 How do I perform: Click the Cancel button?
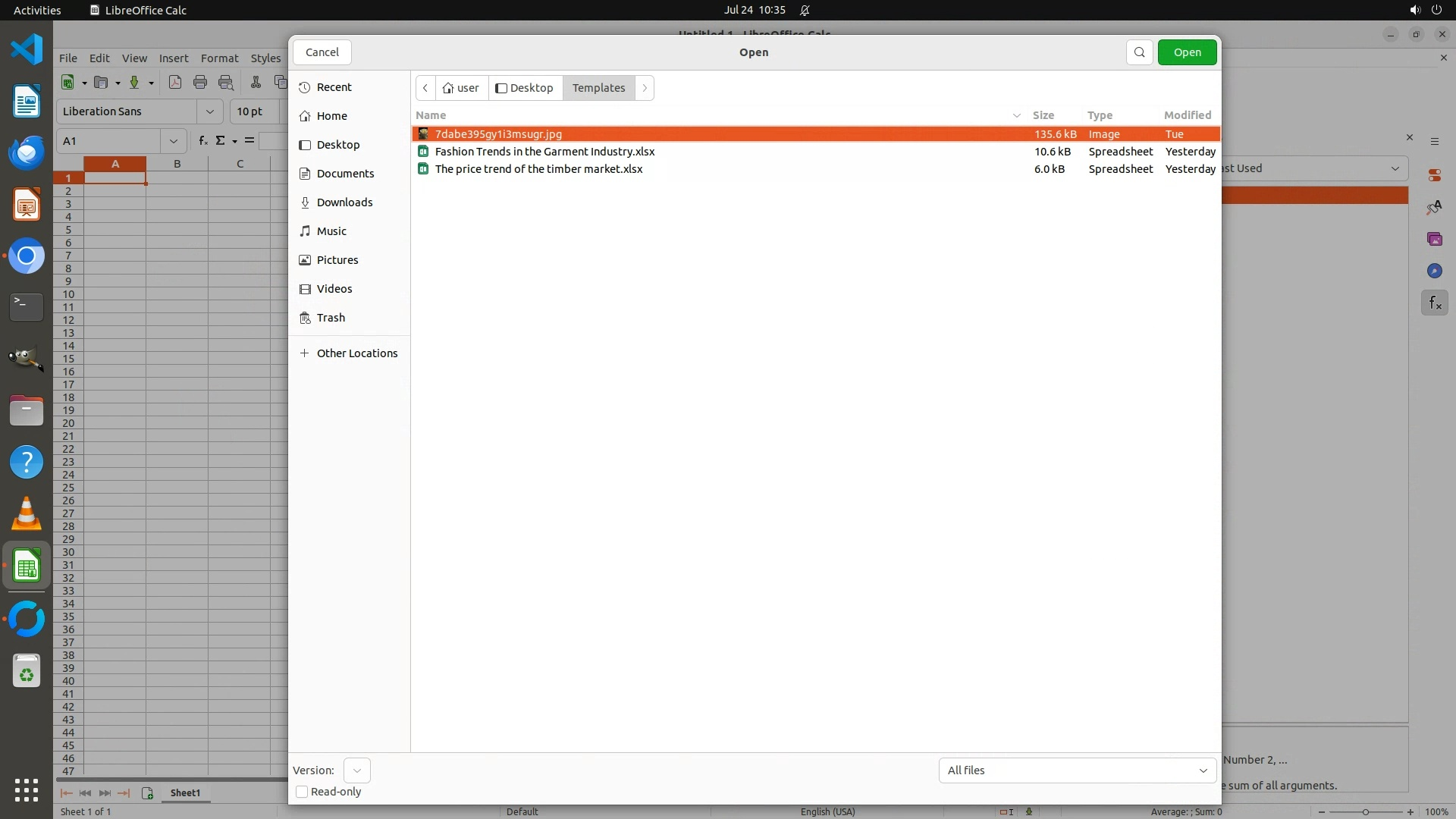(x=322, y=52)
